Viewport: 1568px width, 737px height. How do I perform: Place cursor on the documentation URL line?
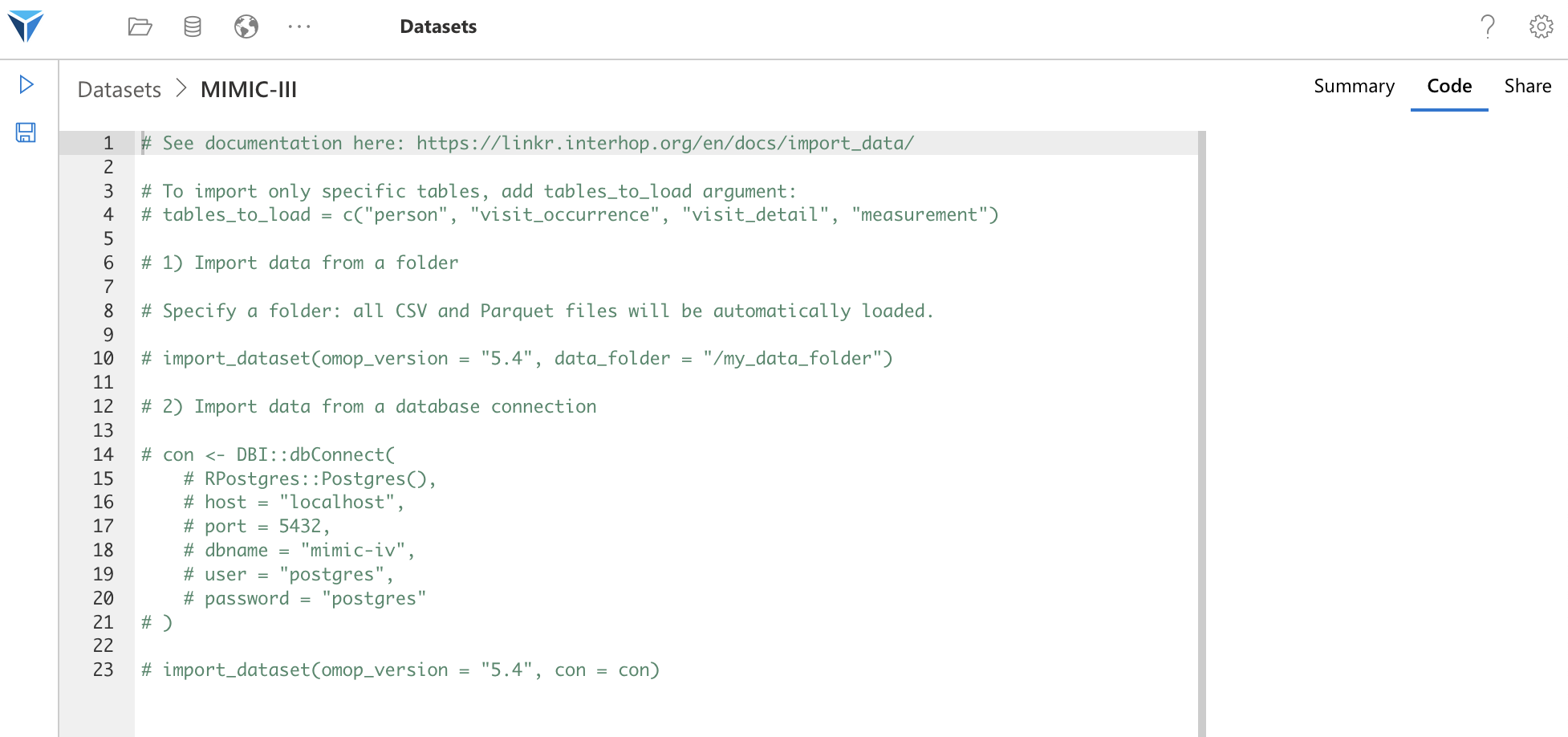[x=527, y=143]
